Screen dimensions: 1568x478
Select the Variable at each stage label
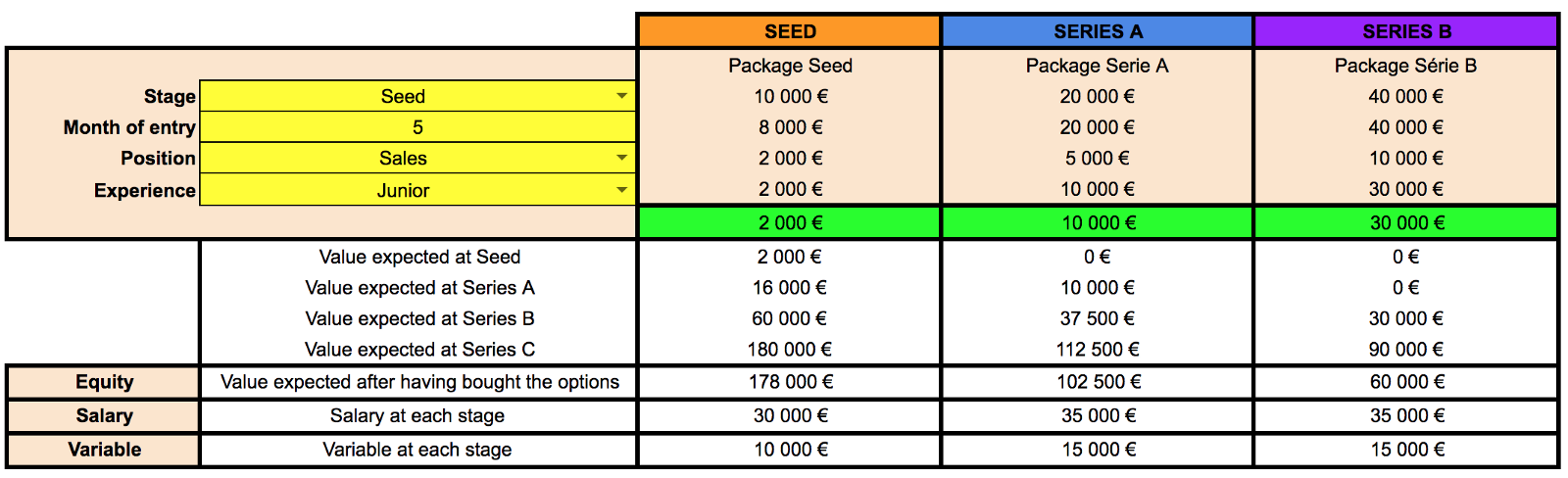click(417, 450)
